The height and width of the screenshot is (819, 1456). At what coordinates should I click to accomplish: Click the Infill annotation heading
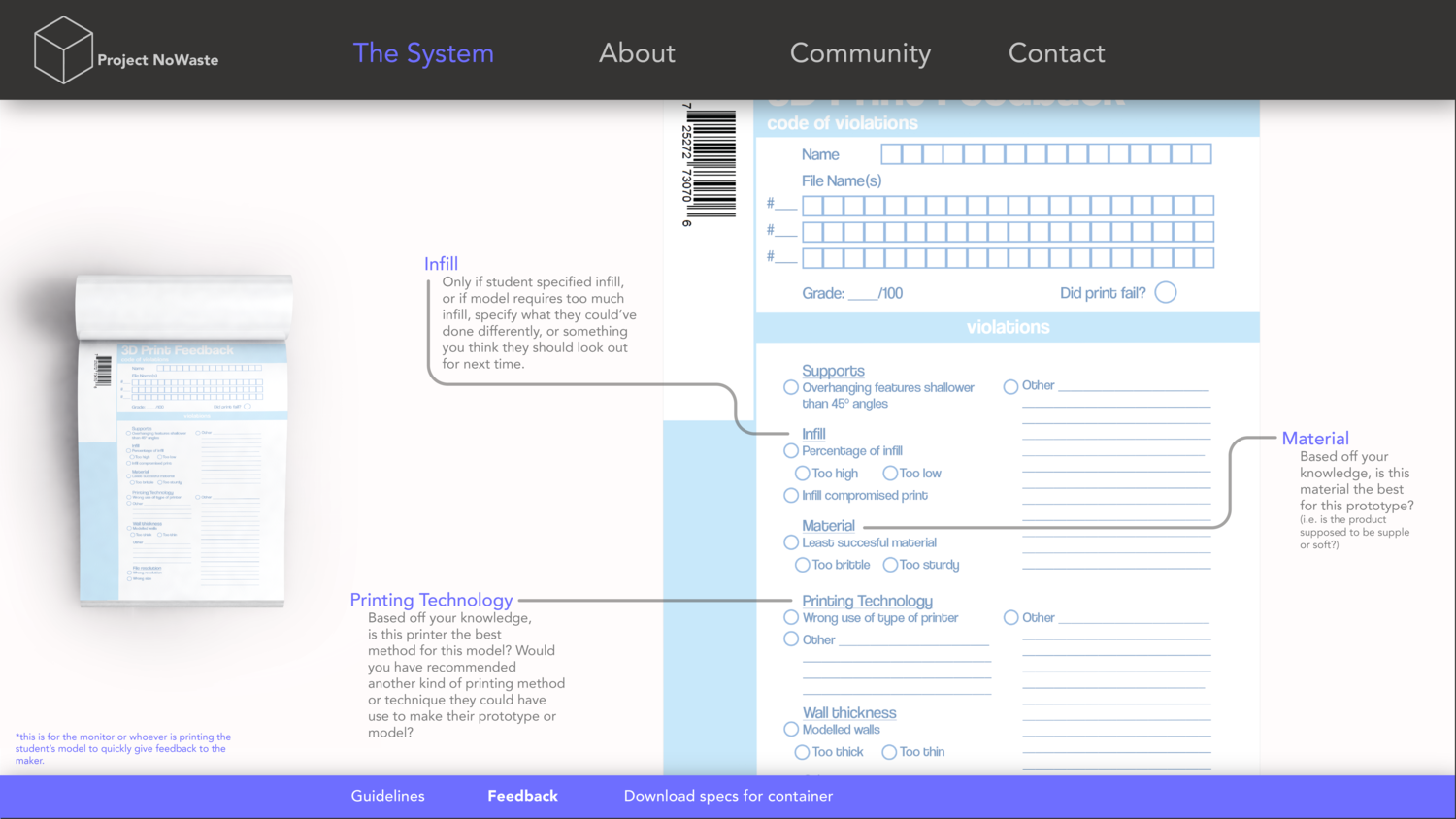click(x=441, y=264)
